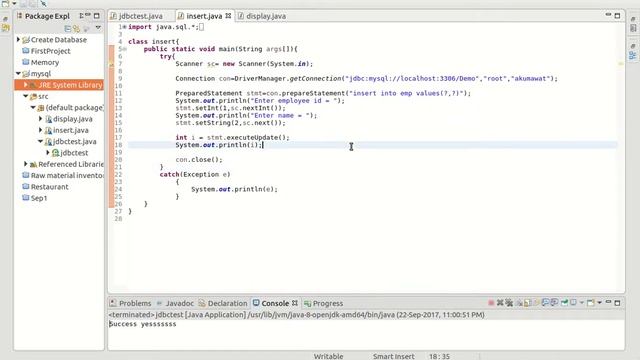This screenshot has width=640, height=360.
Task: Select Memory project in Package Explorer
Action: (x=45, y=62)
